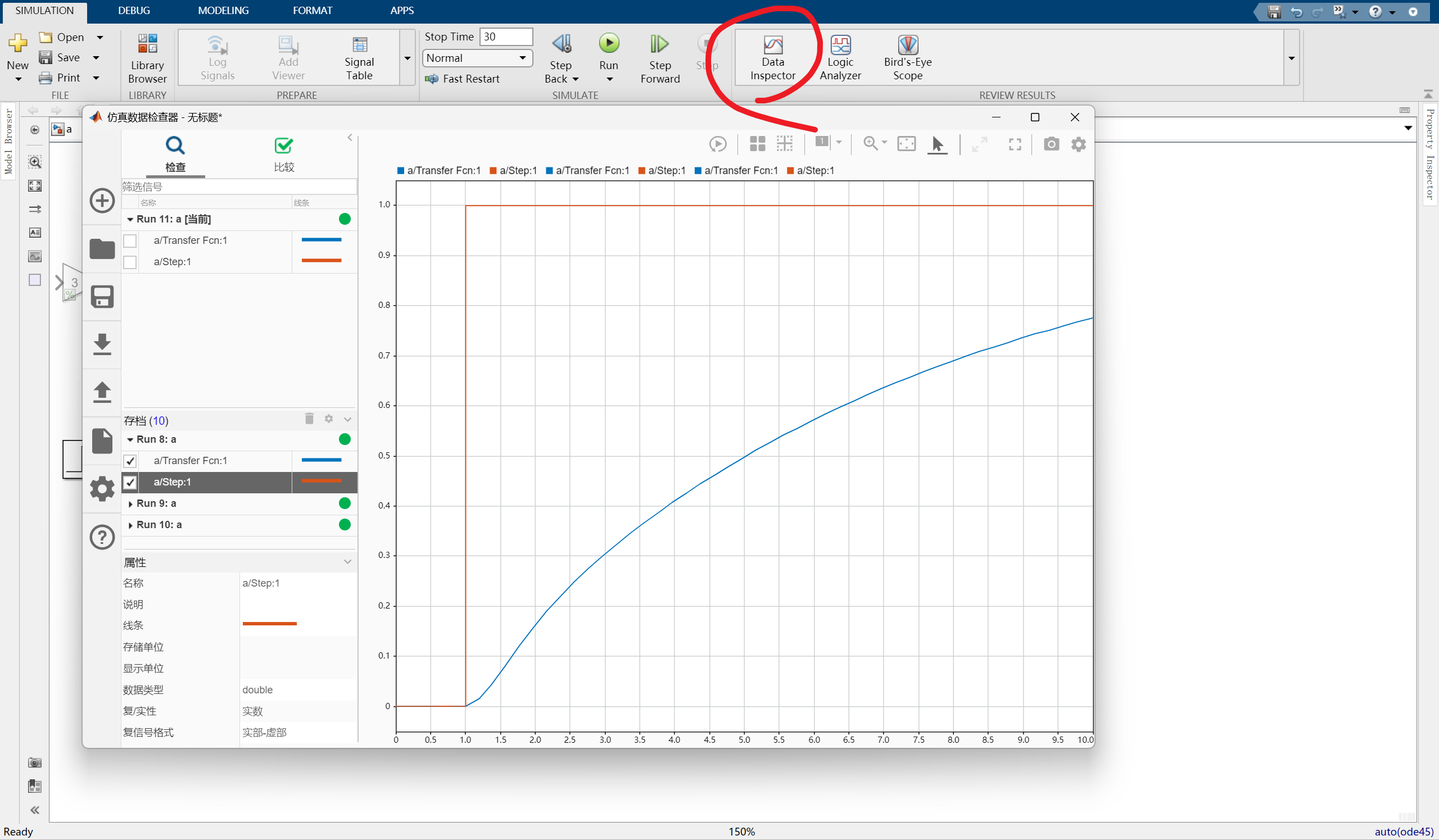Switch to the DEBUG tab
This screenshot has width=1439, height=840.
pyautogui.click(x=134, y=10)
